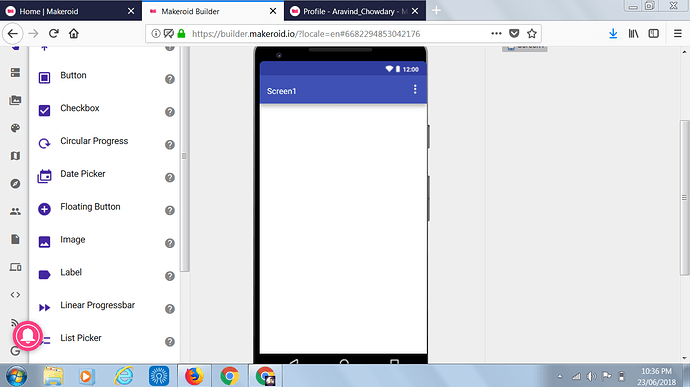
Task: Open the Maps category in sidebar
Action: (x=15, y=156)
